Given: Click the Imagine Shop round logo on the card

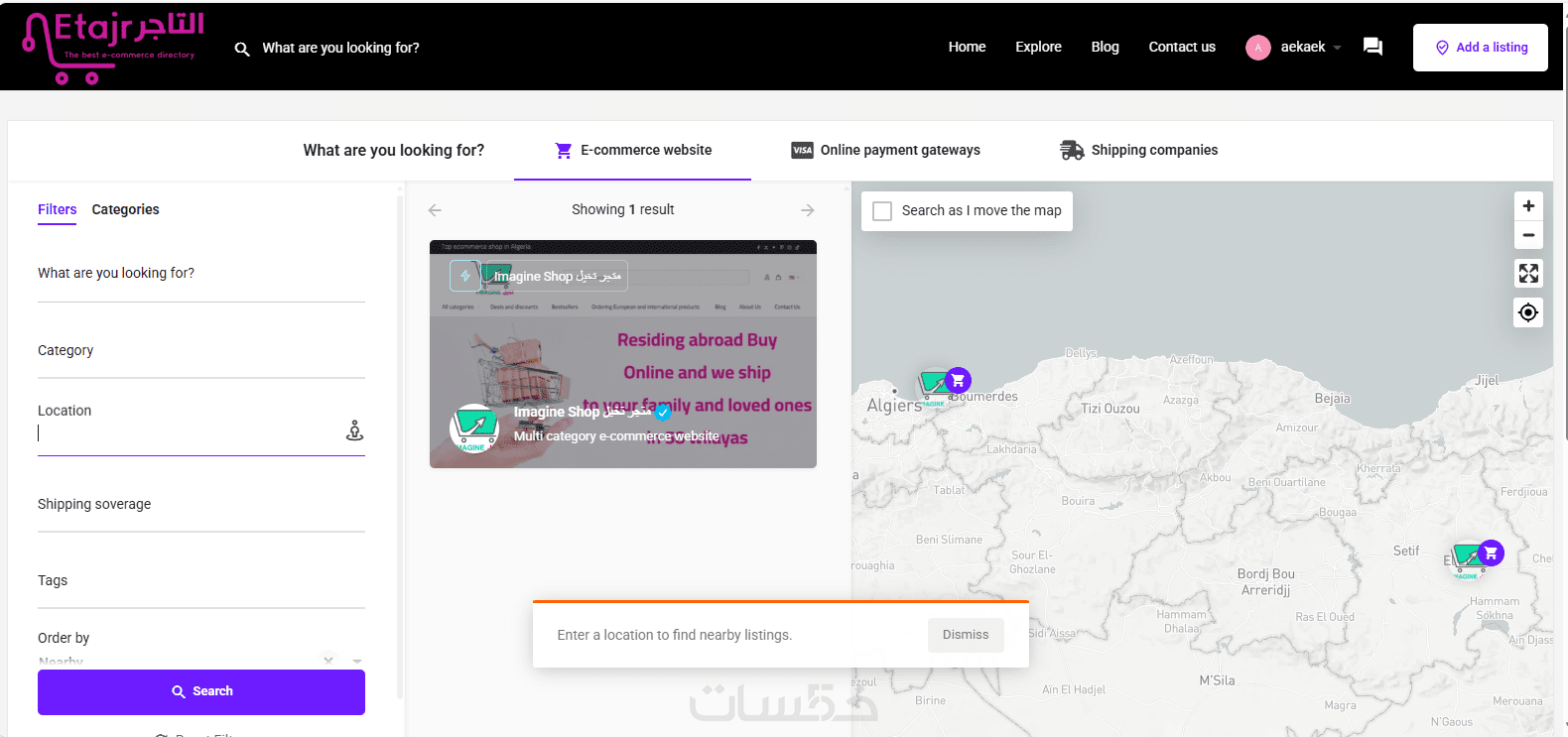Looking at the screenshot, I should 474,429.
